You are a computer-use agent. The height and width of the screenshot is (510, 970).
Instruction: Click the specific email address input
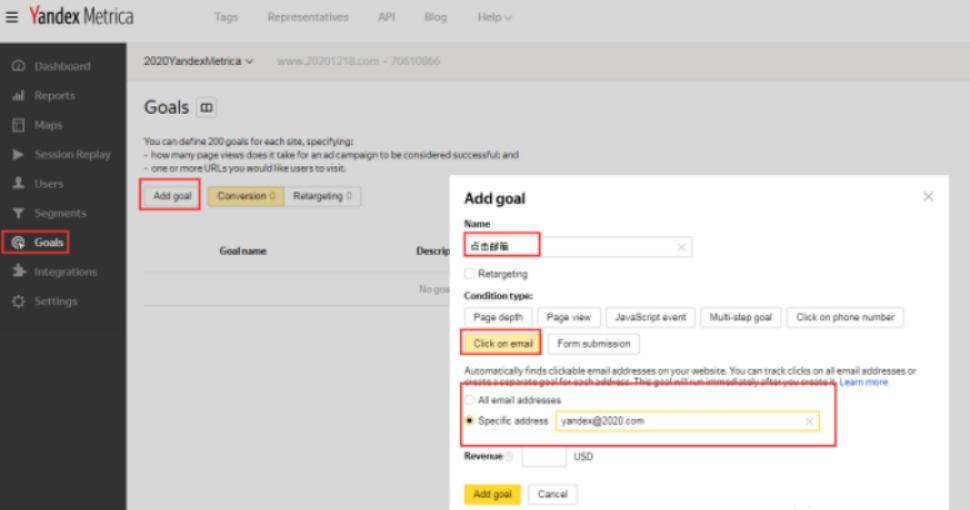coord(687,421)
